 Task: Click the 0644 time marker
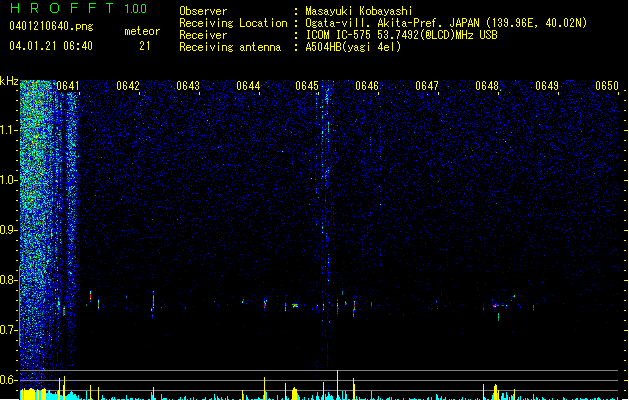click(x=248, y=86)
